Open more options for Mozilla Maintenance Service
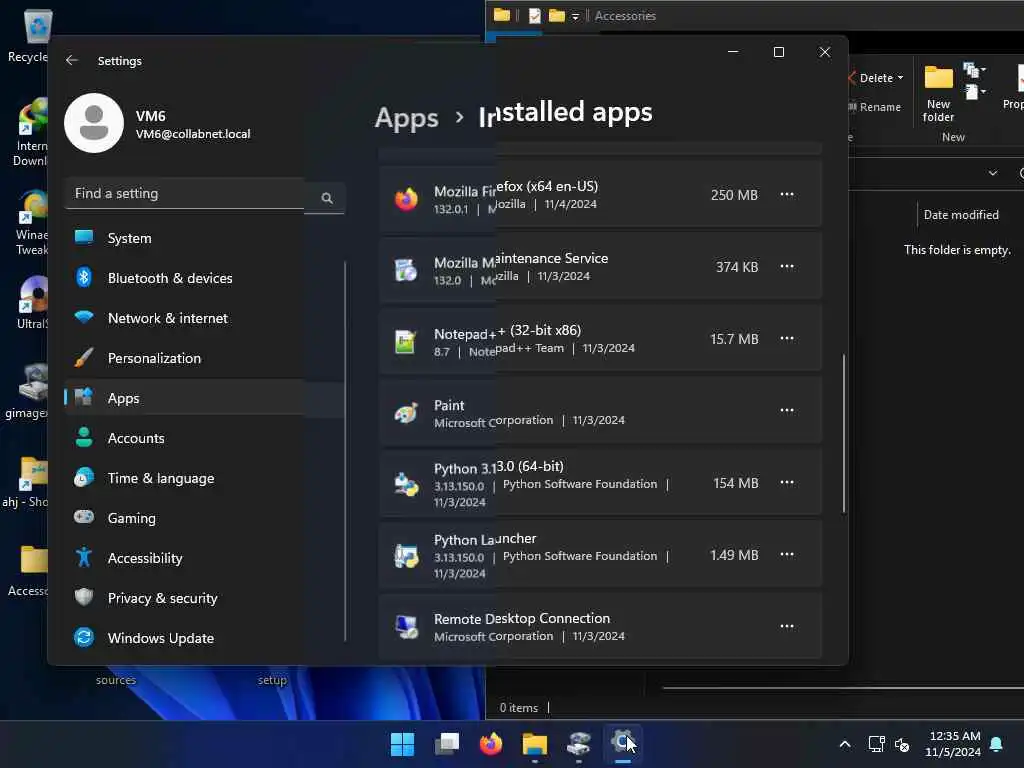Viewport: 1024px width, 768px height. [787, 266]
